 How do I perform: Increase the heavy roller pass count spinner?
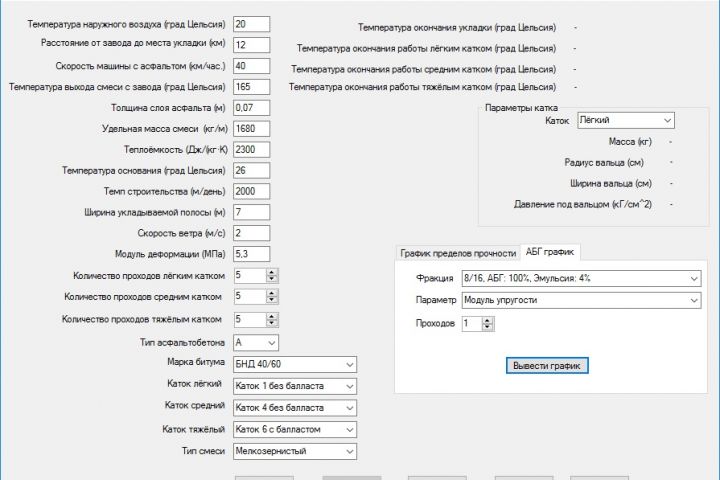tap(272, 316)
